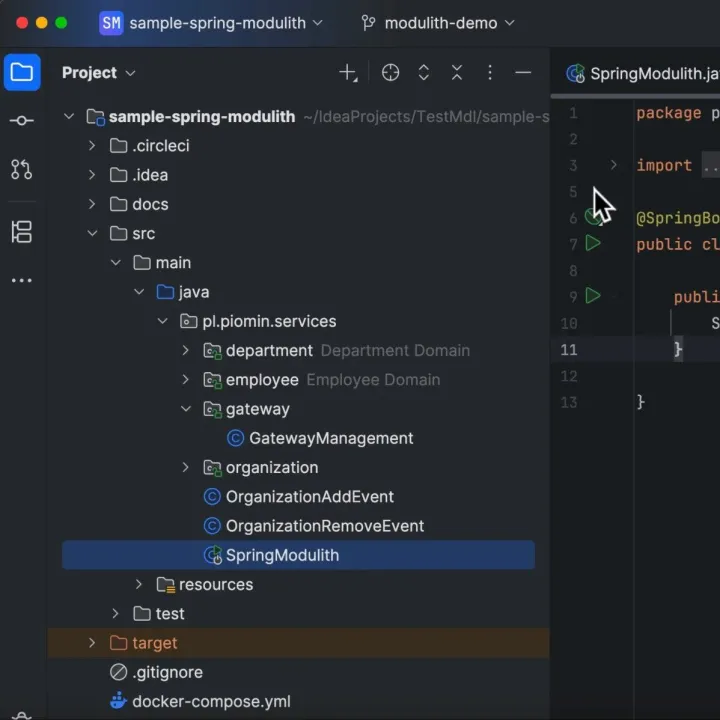Collapse the src folder
This screenshot has height=720, width=720.
click(x=92, y=233)
